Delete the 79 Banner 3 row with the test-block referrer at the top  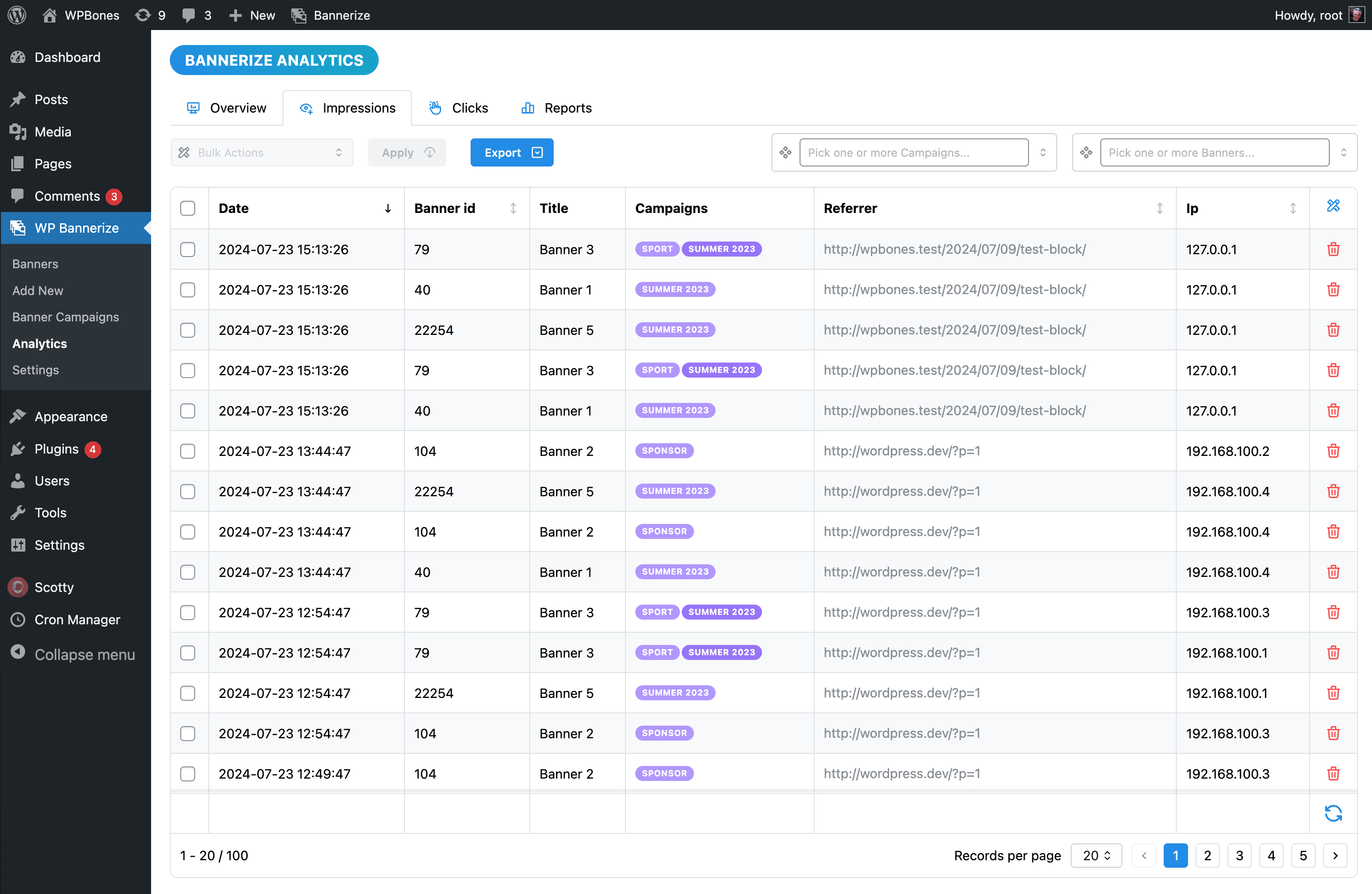pos(1333,250)
